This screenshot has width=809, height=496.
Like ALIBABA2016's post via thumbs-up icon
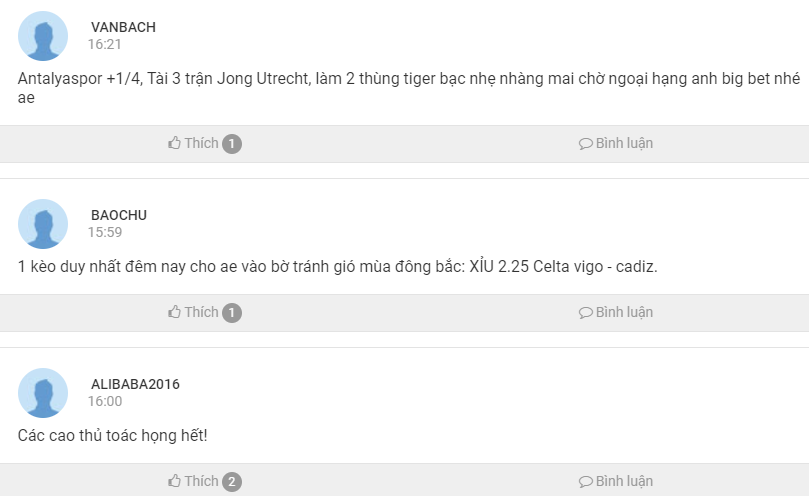click(174, 481)
